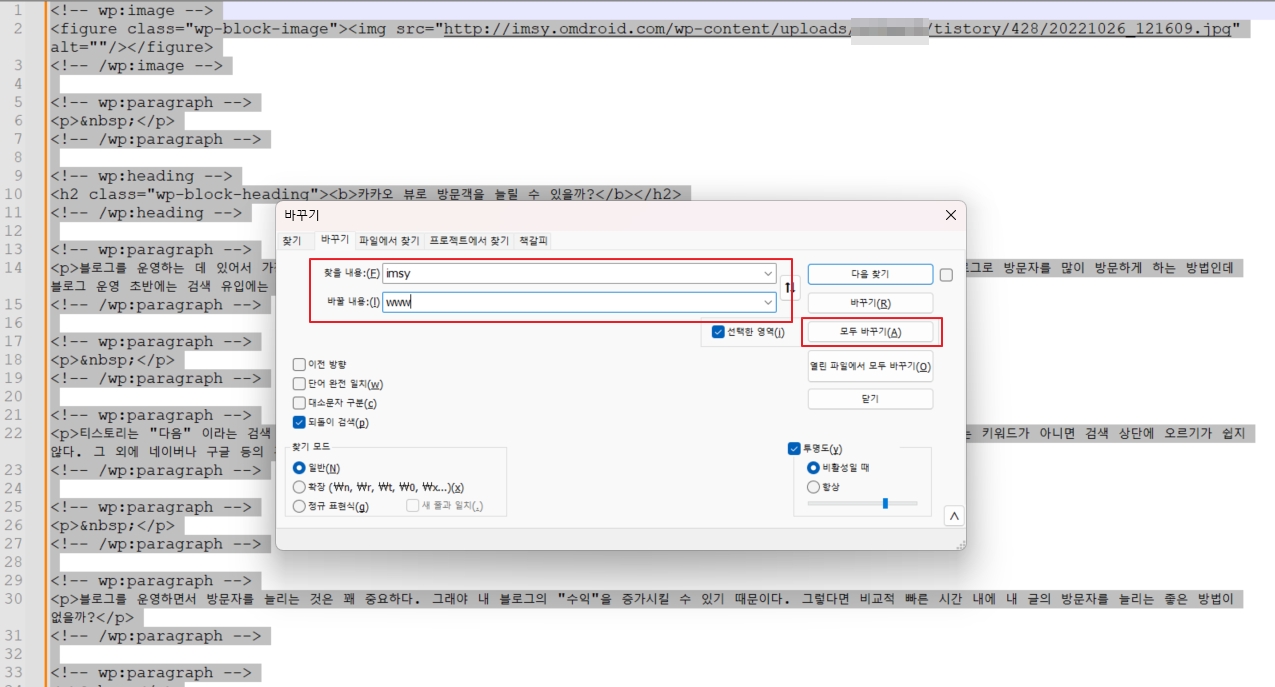Toggle the 대소문자 구분 checkbox
This screenshot has width=1275, height=687.
point(300,403)
